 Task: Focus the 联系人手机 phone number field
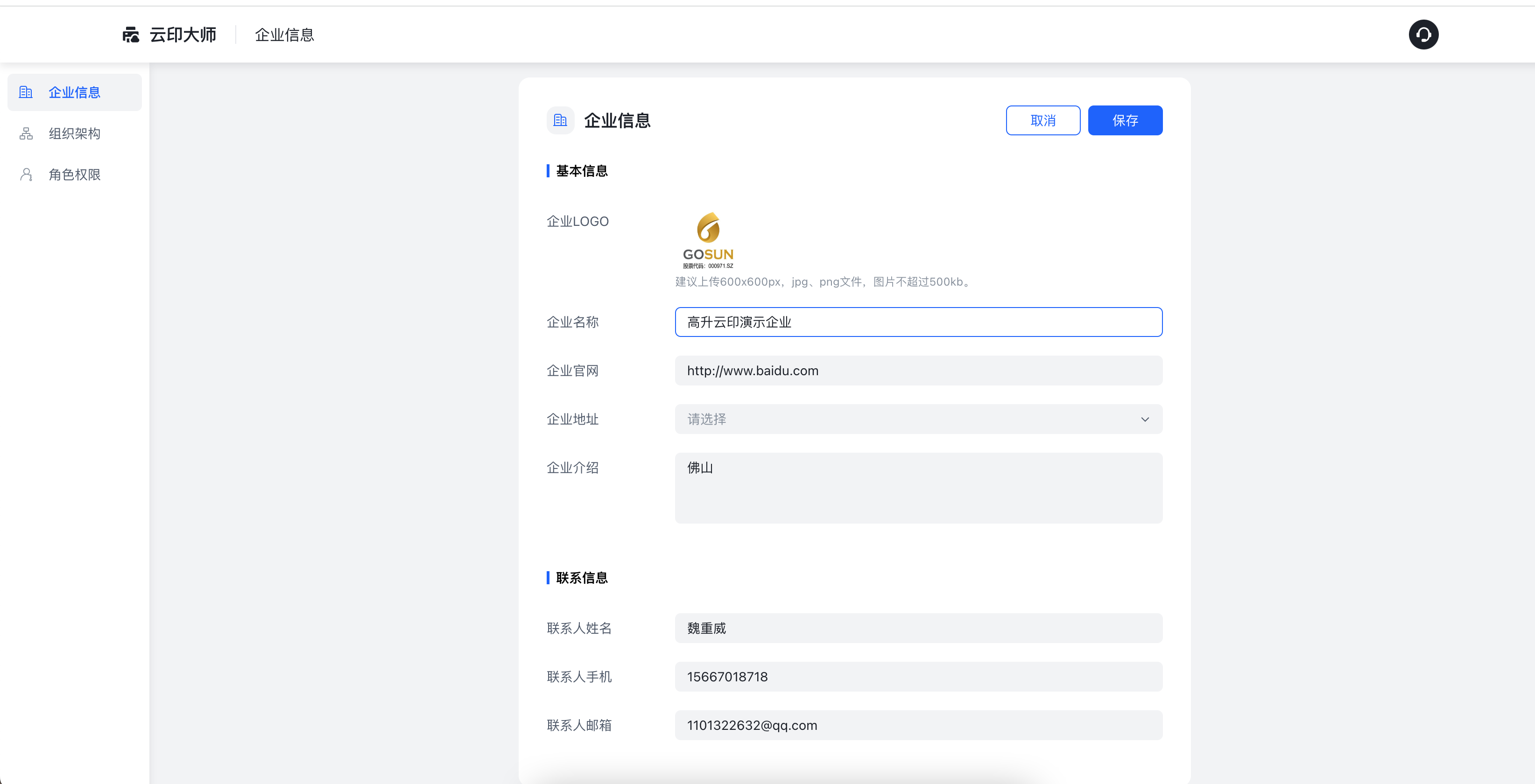pyautogui.click(x=918, y=677)
